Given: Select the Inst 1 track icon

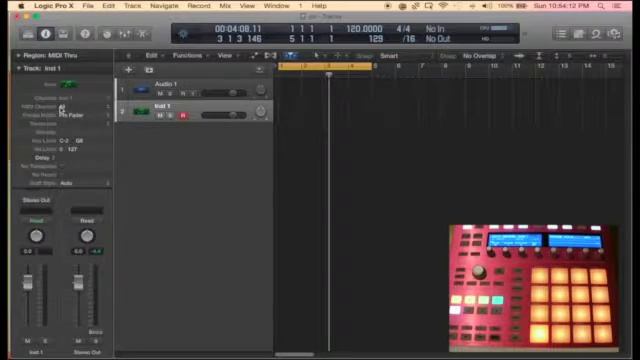Looking at the screenshot, I should tap(141, 111).
